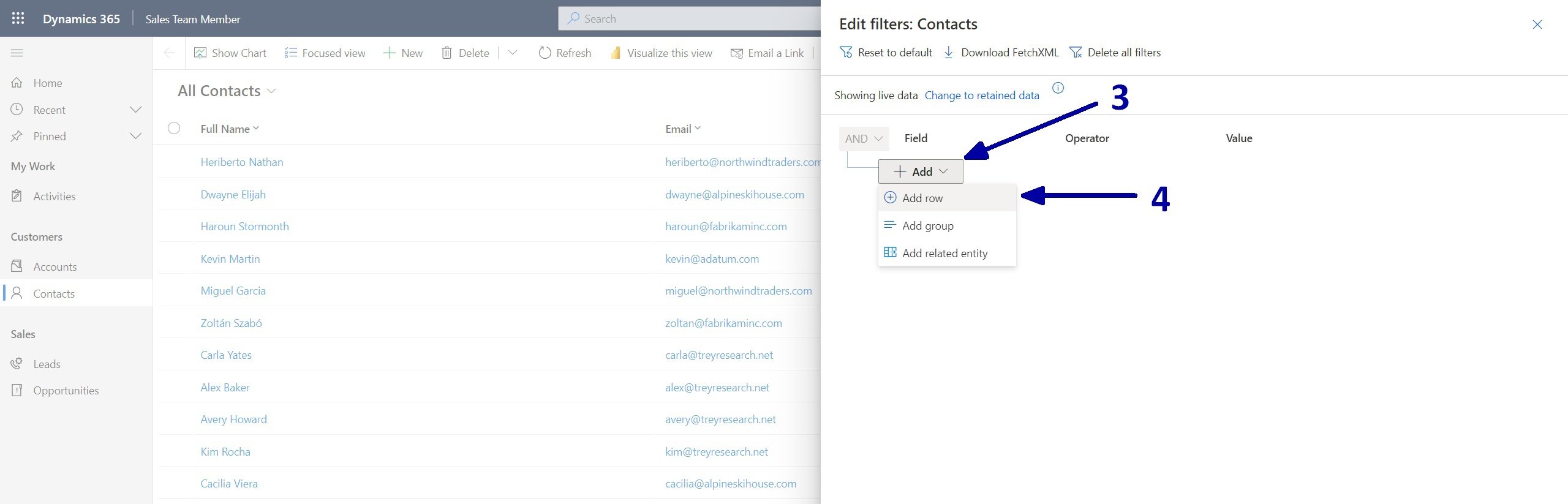Viewport: 1568px width, 504px height.
Task: Click the Contacts person icon
Action: 17,293
